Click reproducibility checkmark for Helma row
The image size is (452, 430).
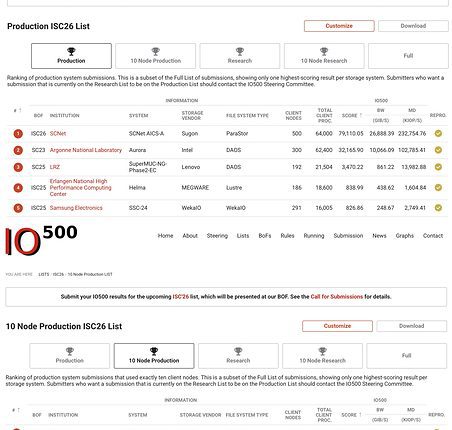point(438,187)
